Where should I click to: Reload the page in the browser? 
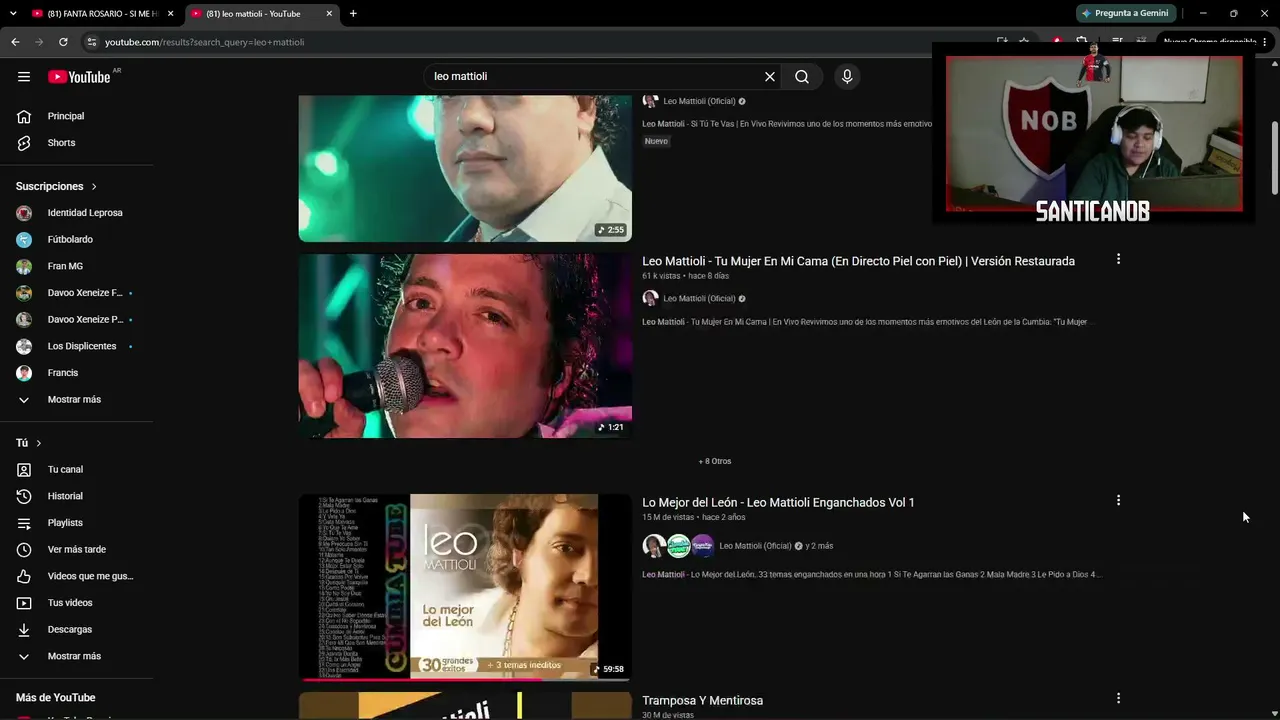click(x=63, y=42)
